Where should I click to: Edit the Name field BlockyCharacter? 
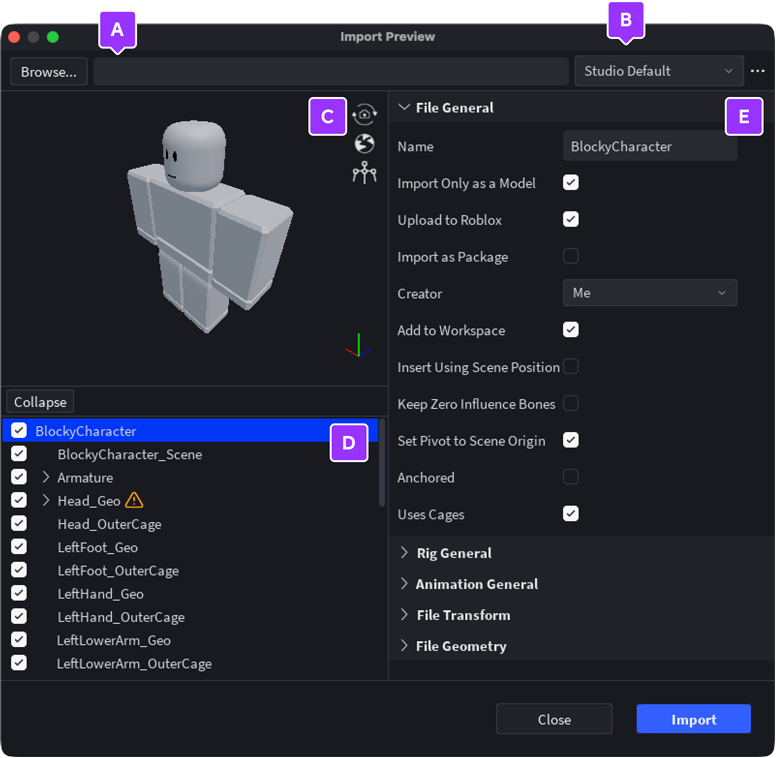(650, 146)
